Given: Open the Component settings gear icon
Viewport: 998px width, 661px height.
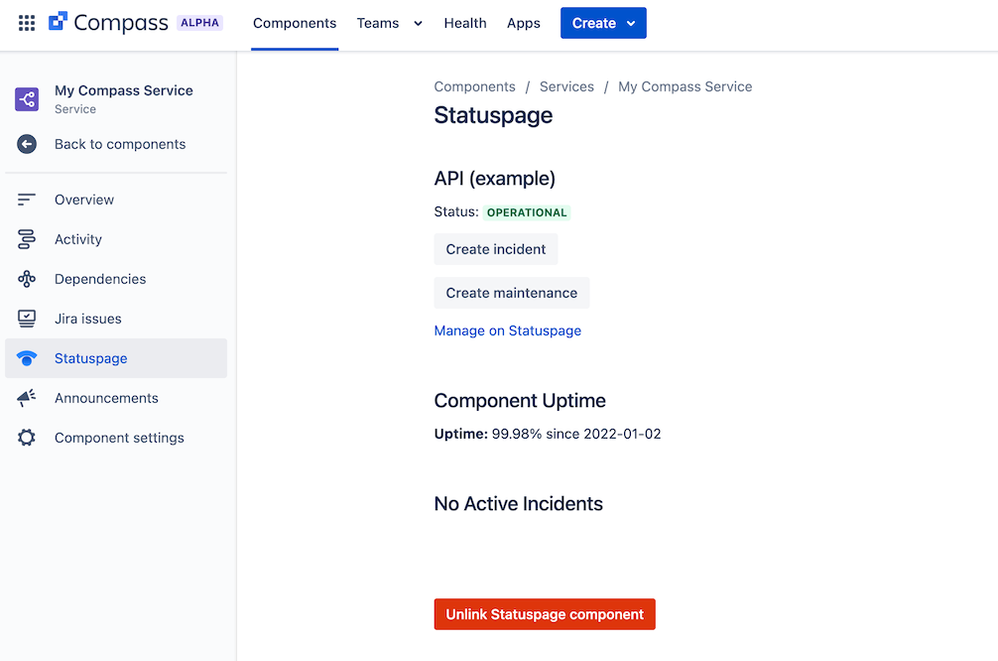Looking at the screenshot, I should click(27, 438).
